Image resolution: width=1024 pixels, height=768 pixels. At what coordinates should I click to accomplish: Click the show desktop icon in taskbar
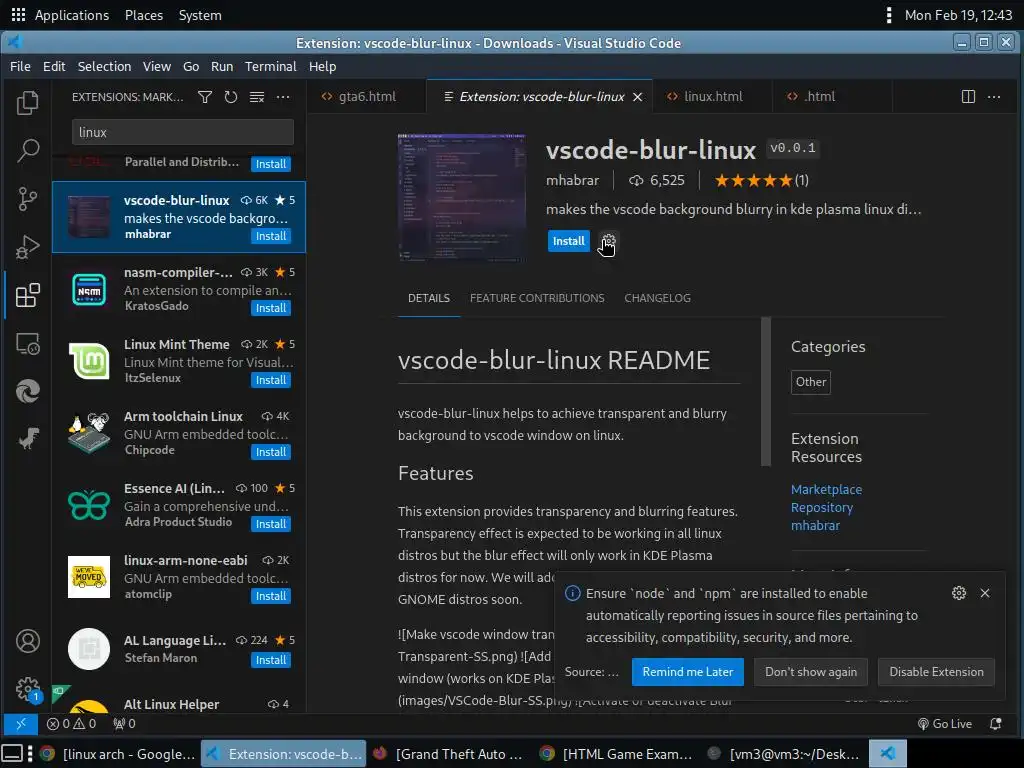pyautogui.click(x=13, y=754)
